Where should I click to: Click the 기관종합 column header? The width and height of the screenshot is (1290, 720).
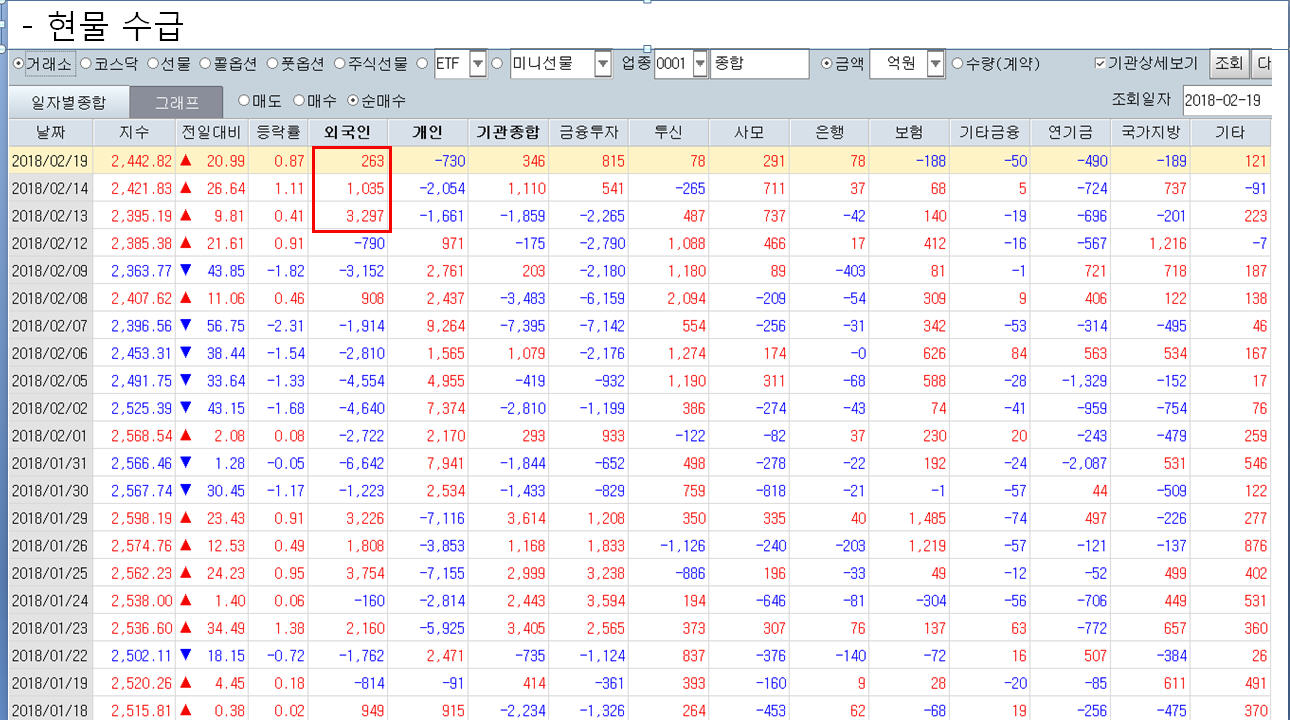point(508,133)
